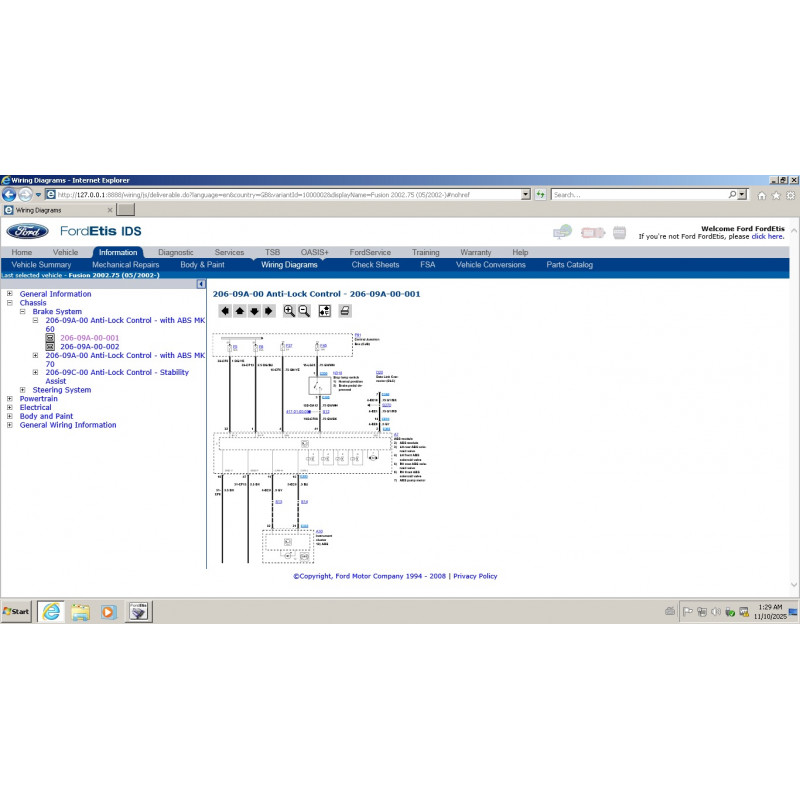Pan the wiring diagram right

pyautogui.click(x=268, y=311)
